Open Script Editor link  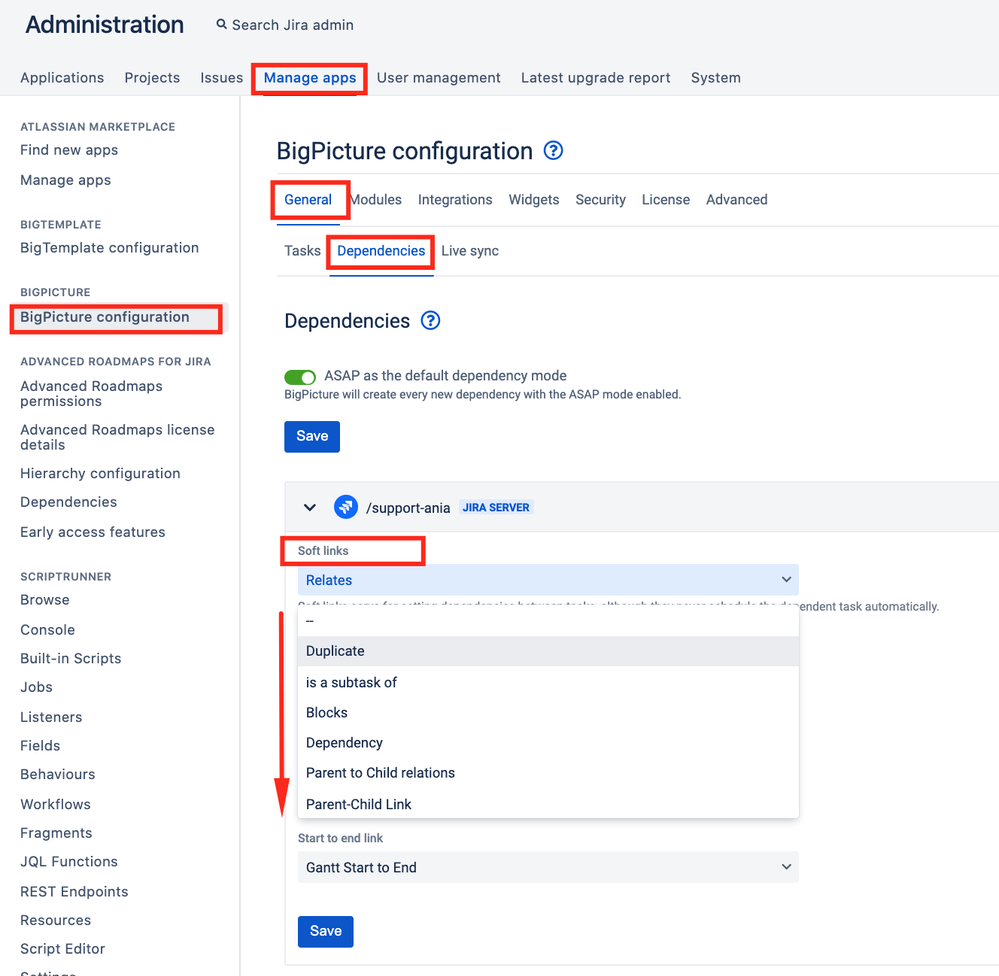pyautogui.click(x=62, y=949)
